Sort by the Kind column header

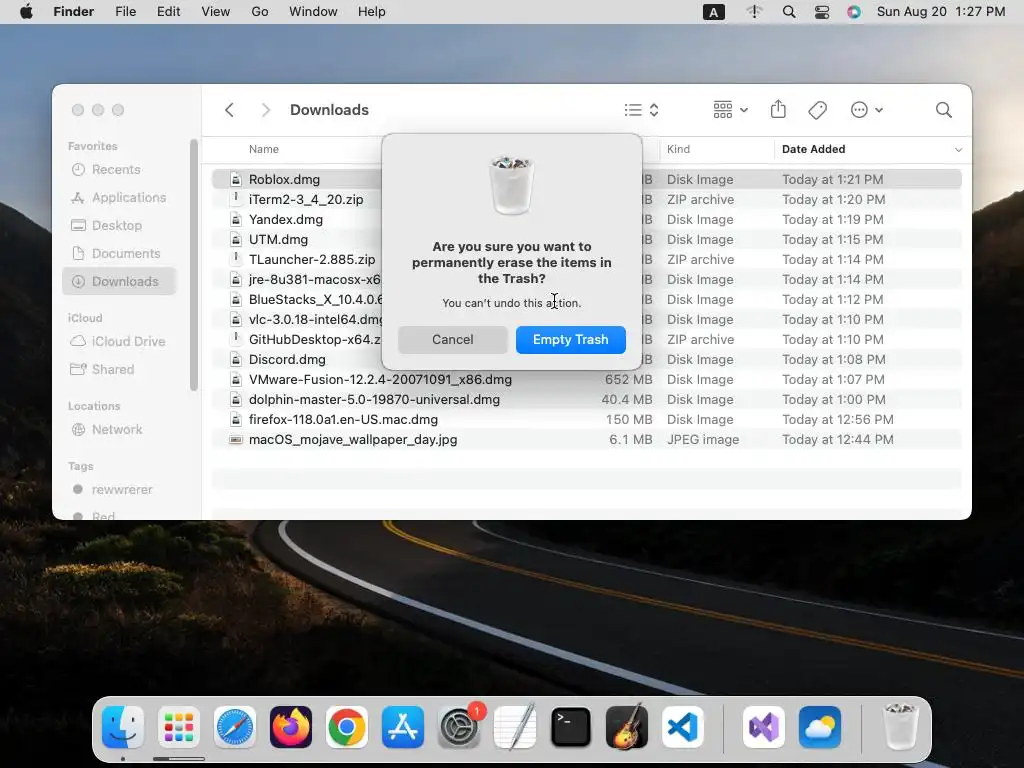pos(678,149)
